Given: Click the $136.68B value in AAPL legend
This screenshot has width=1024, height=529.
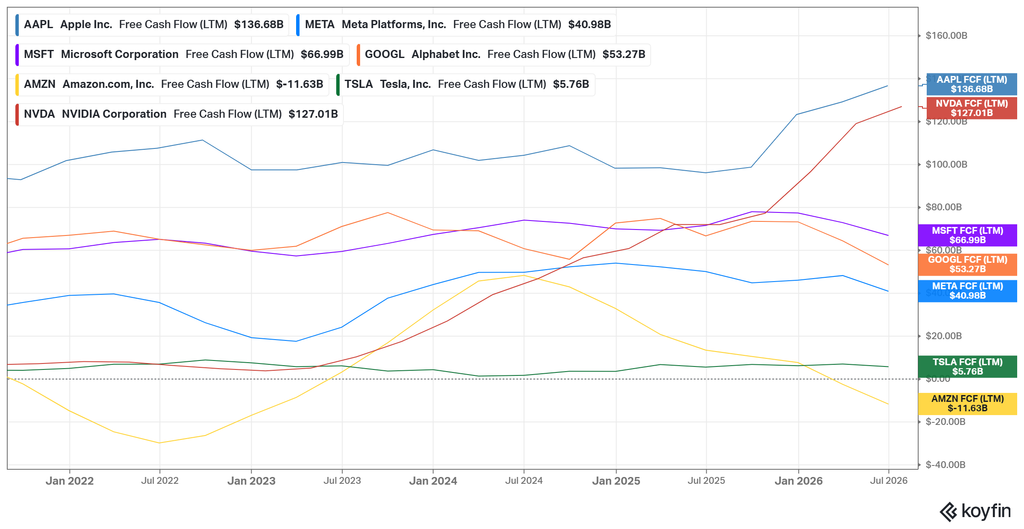Looking at the screenshot, I should 258,24.
